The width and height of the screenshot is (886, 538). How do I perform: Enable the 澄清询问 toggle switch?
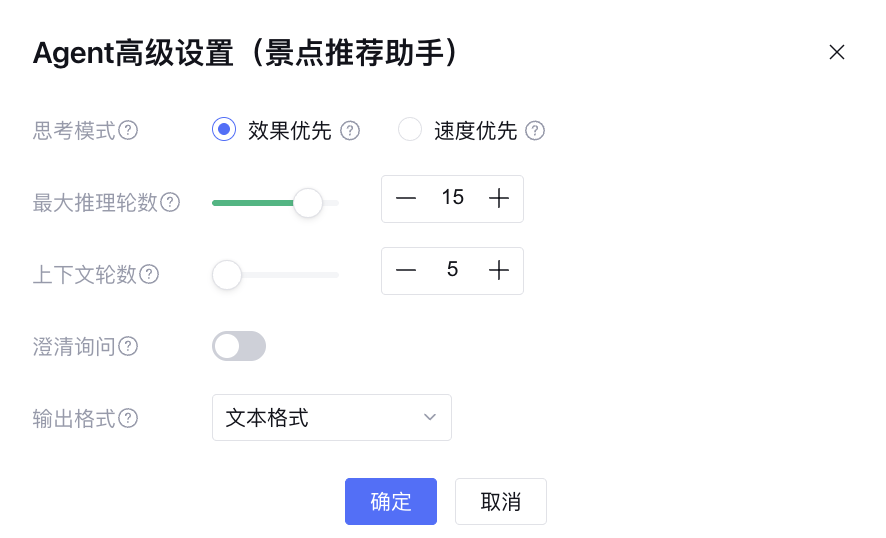(x=239, y=346)
